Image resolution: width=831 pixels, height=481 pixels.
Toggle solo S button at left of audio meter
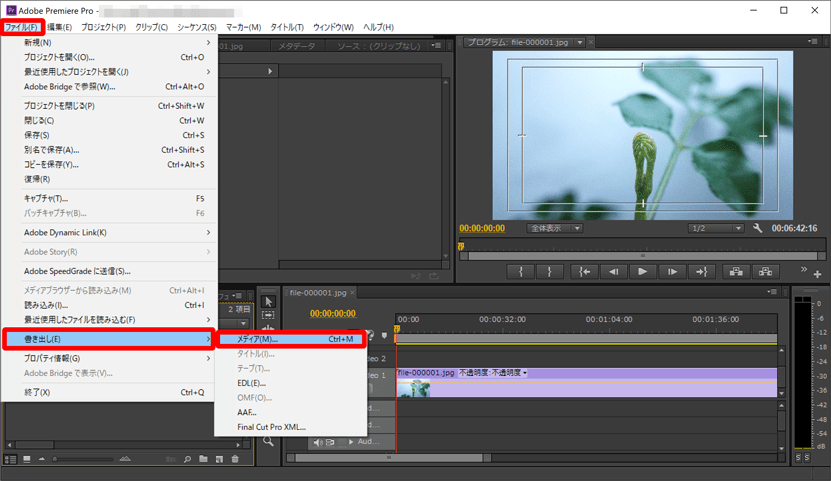click(x=799, y=457)
